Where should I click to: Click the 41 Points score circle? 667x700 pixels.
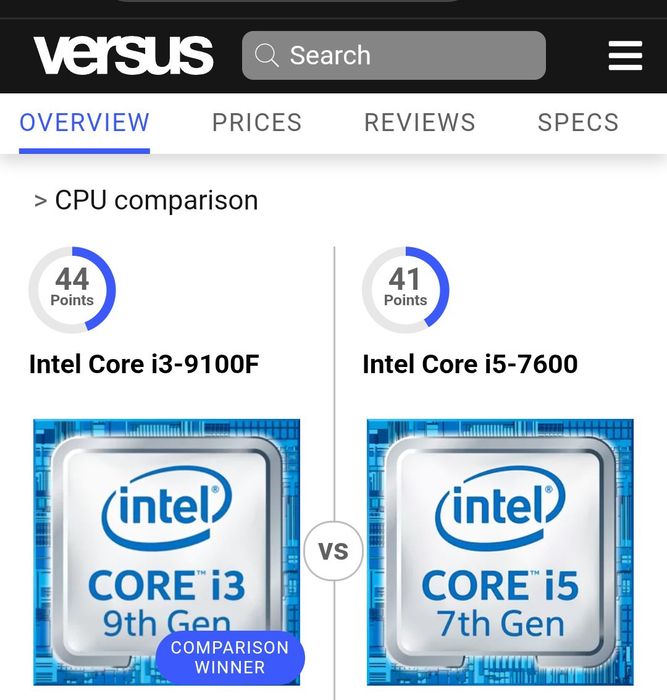pos(405,290)
